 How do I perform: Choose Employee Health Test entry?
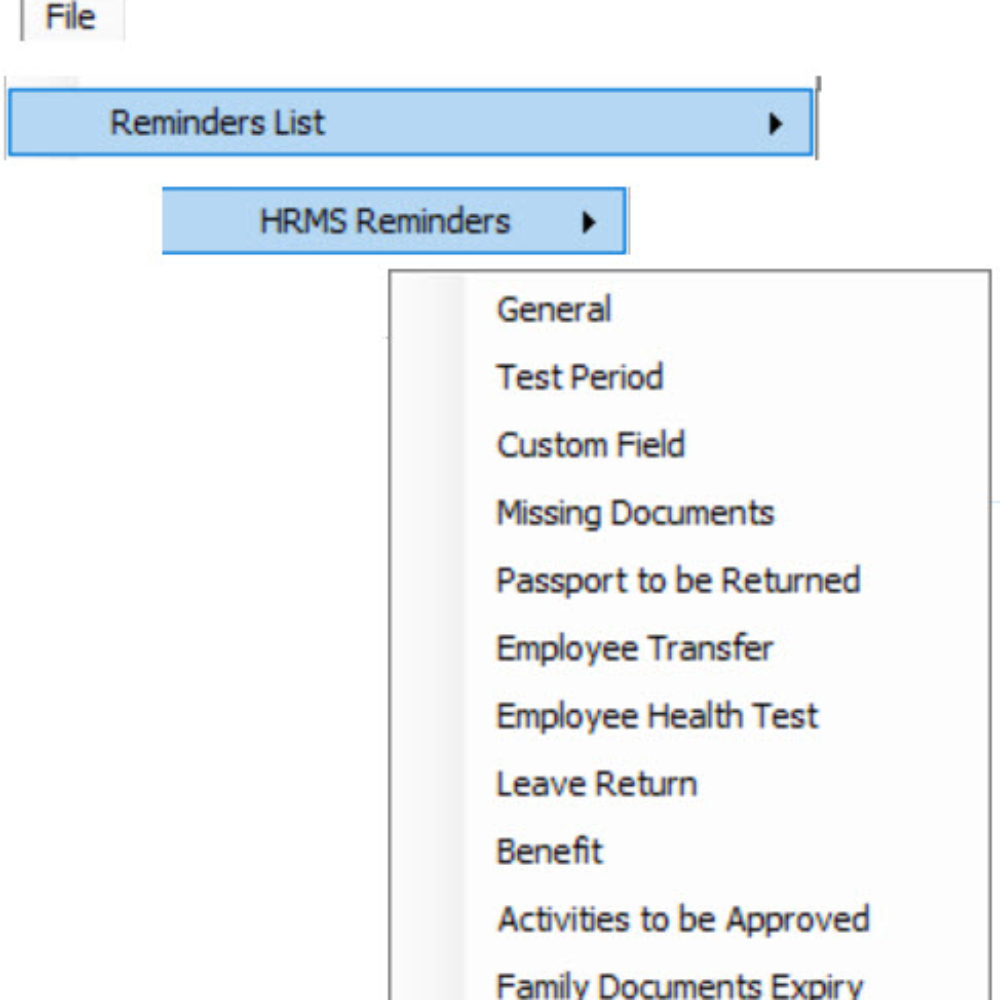click(657, 716)
